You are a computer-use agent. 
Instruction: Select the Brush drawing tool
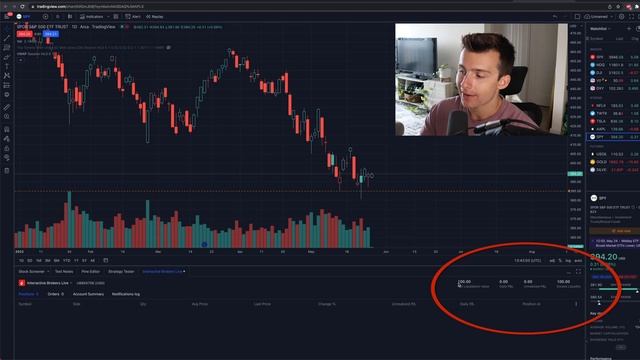[x=7, y=57]
